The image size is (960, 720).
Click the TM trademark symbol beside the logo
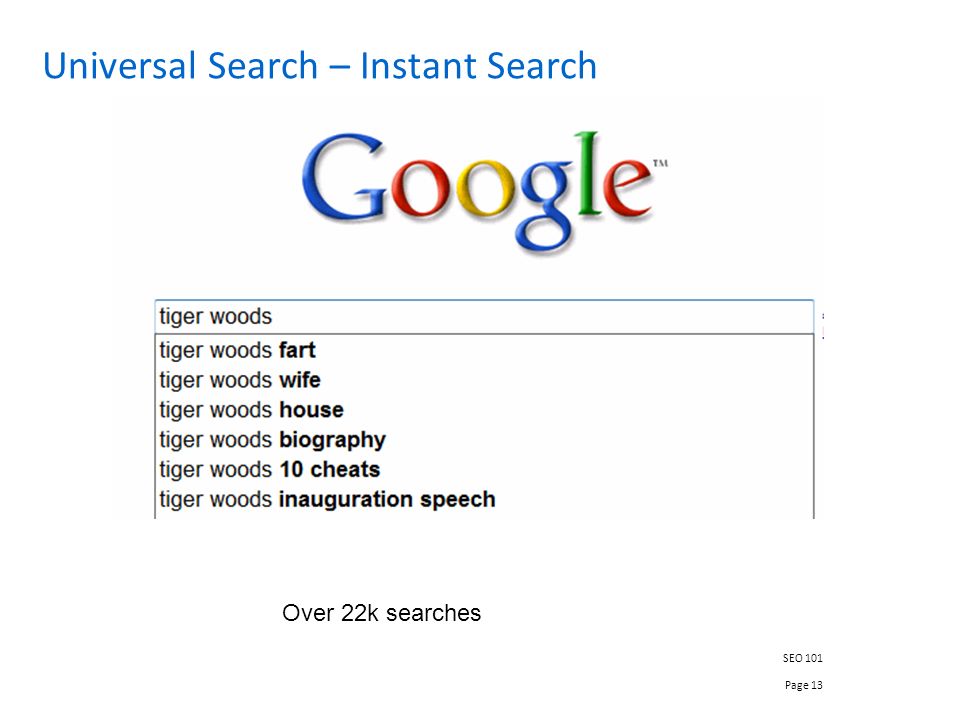tap(660, 163)
